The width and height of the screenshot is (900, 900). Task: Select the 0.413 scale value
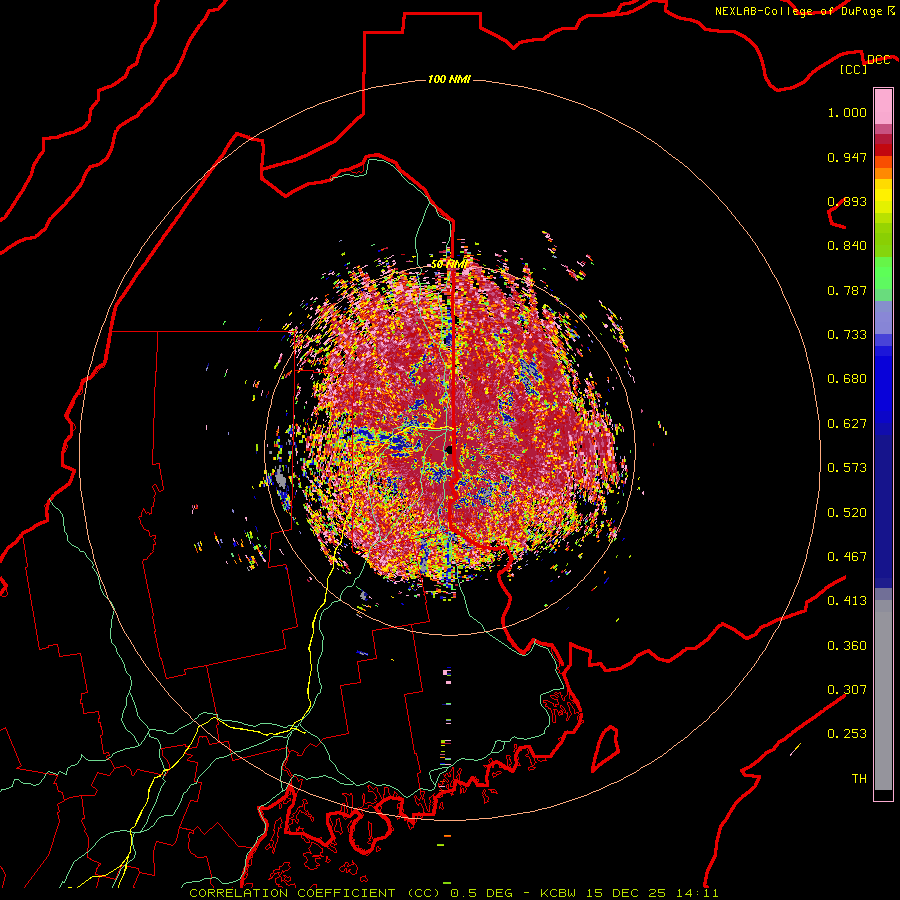(x=847, y=601)
